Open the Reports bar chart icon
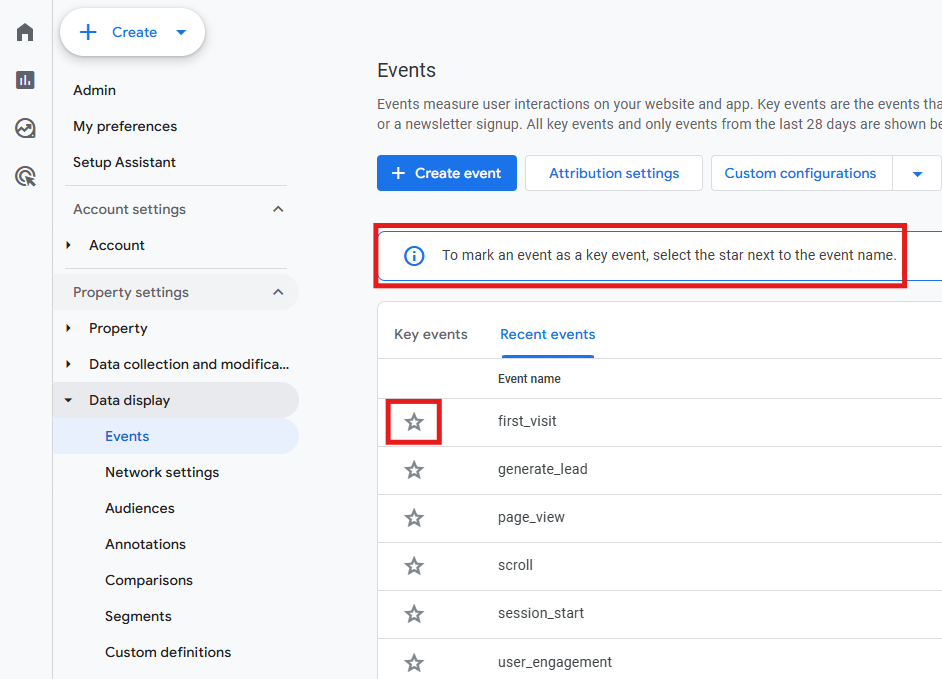 click(25, 80)
